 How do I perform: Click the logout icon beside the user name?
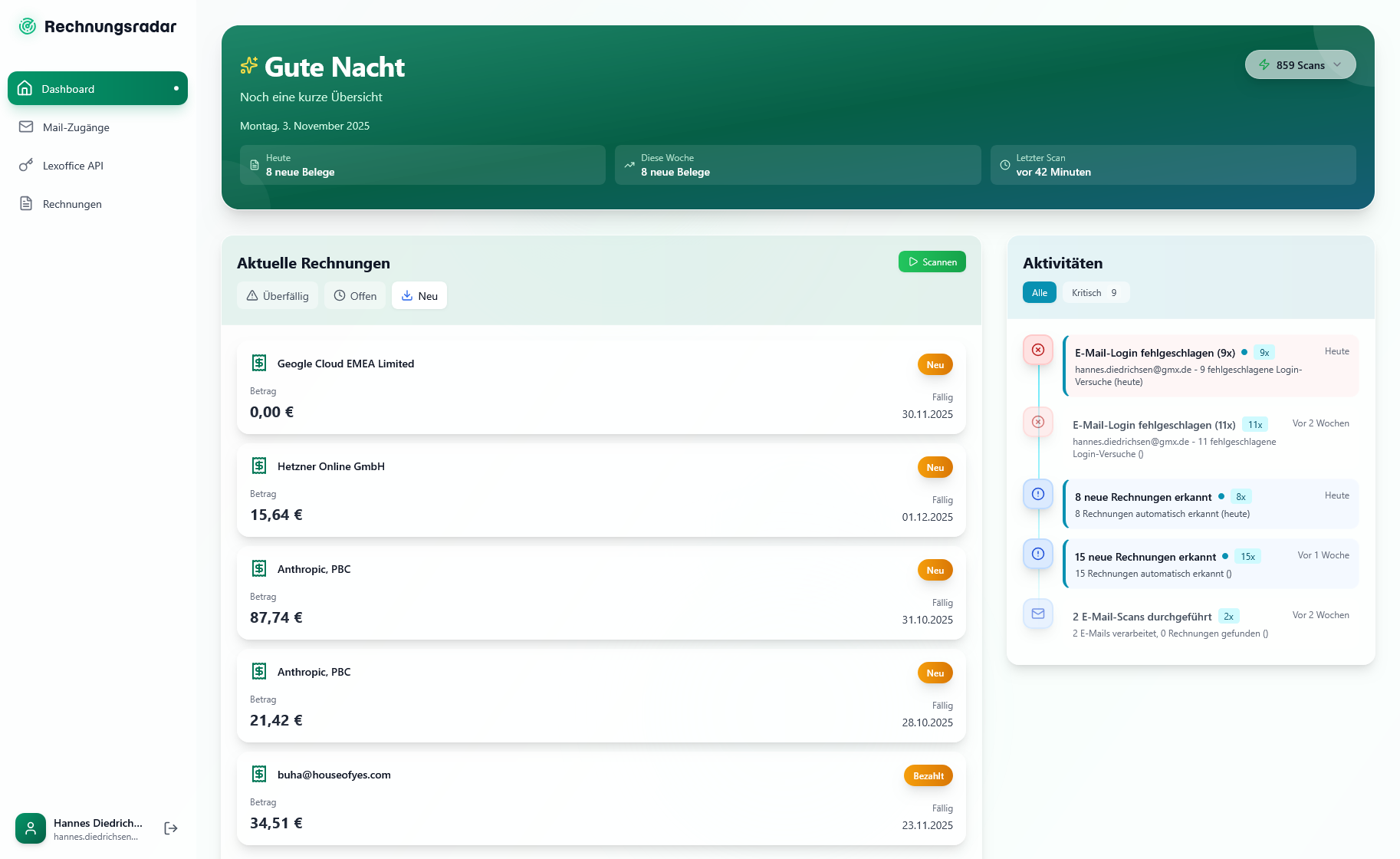[x=171, y=828]
